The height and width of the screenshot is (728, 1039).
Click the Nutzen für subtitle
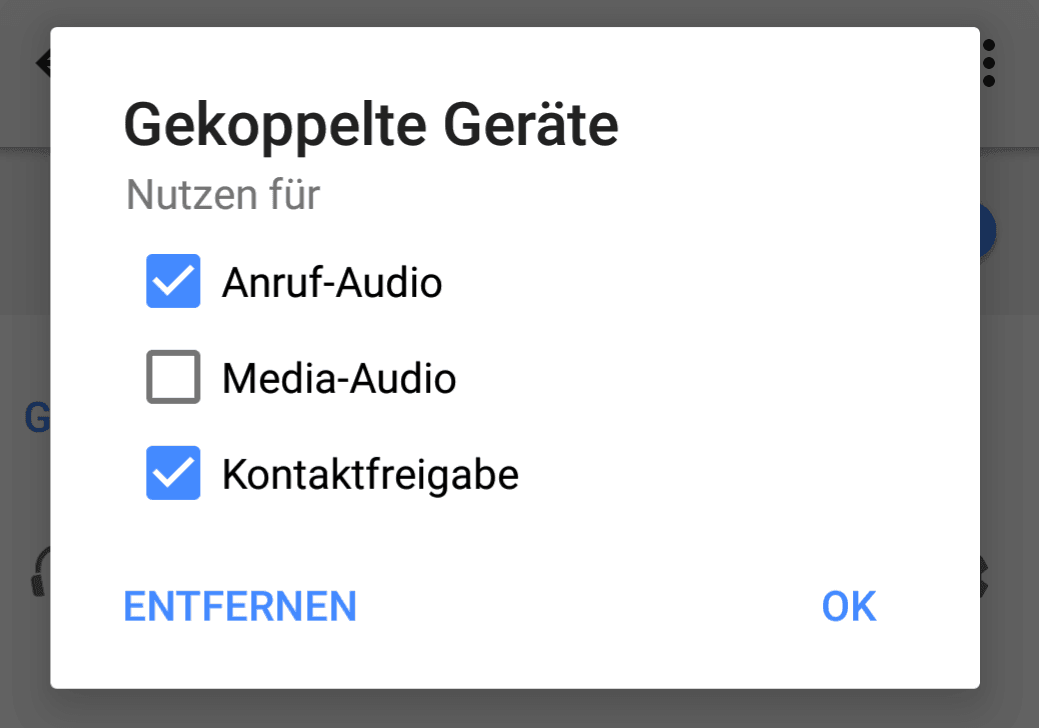tap(223, 195)
